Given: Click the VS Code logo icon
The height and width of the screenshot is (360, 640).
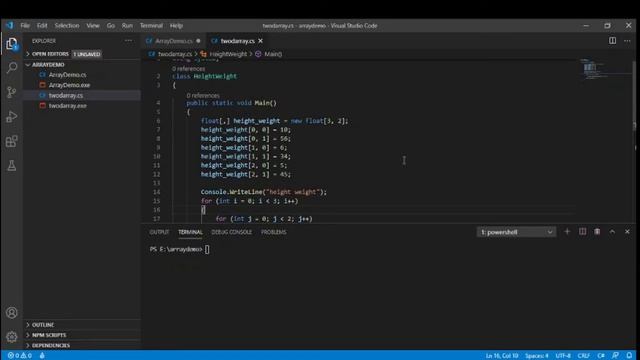Looking at the screenshot, I should pyautogui.click(x=9, y=25).
